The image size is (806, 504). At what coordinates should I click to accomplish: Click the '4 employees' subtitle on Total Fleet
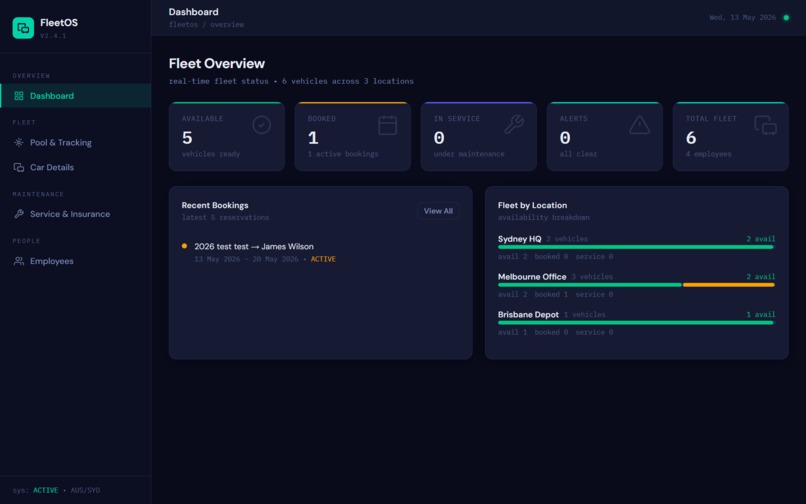(708, 154)
